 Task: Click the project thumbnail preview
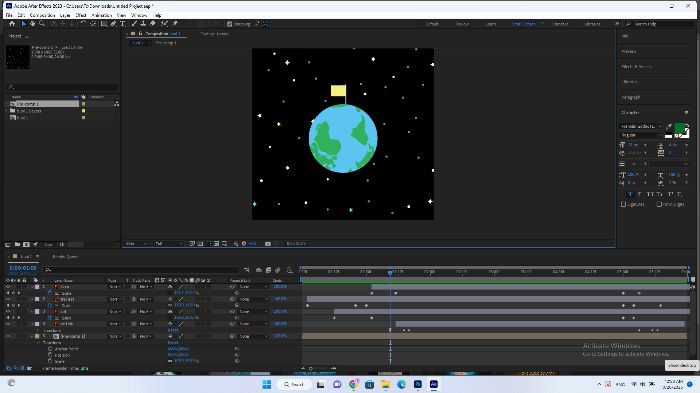pos(18,57)
